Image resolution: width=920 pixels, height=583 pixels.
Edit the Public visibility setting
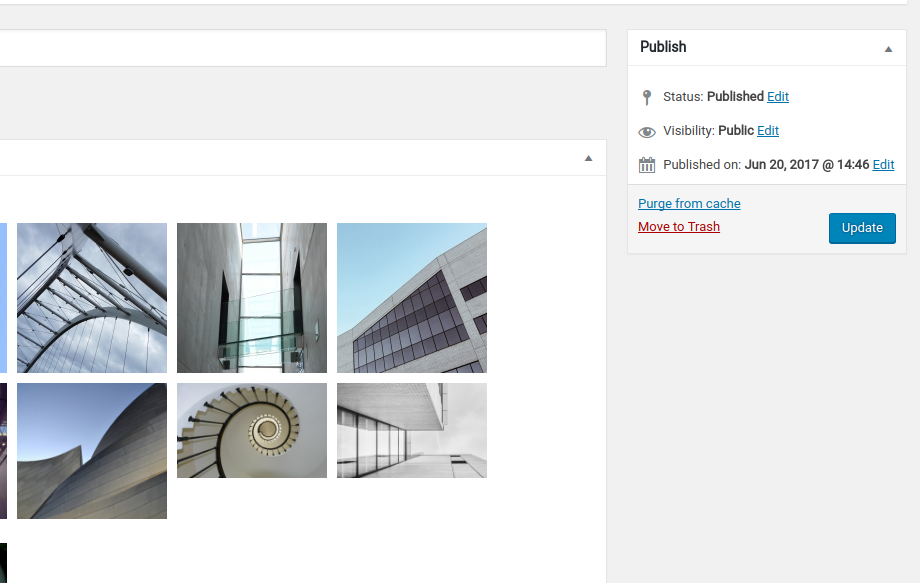(768, 131)
